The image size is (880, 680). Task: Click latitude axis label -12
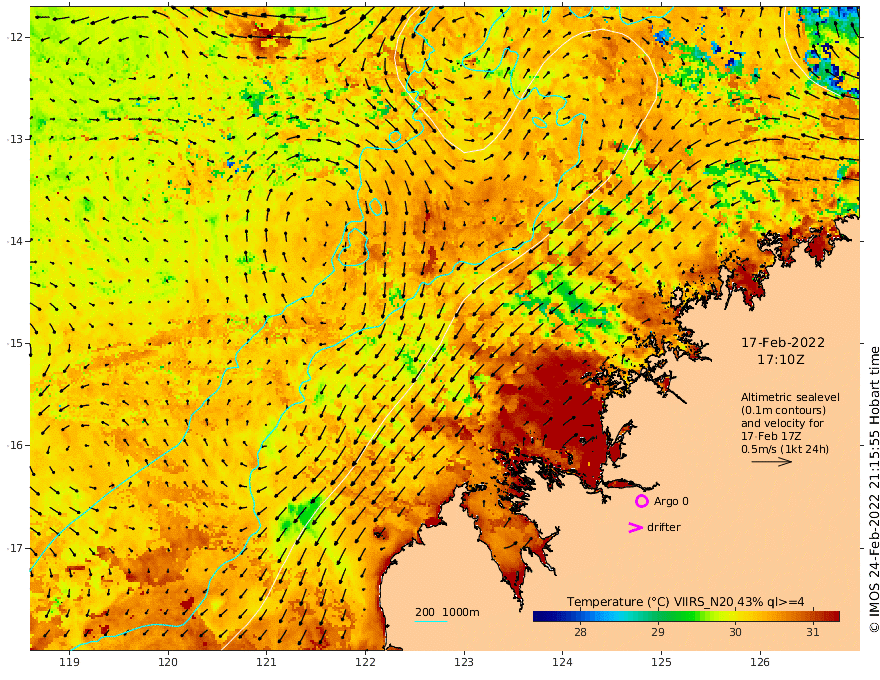15,37
